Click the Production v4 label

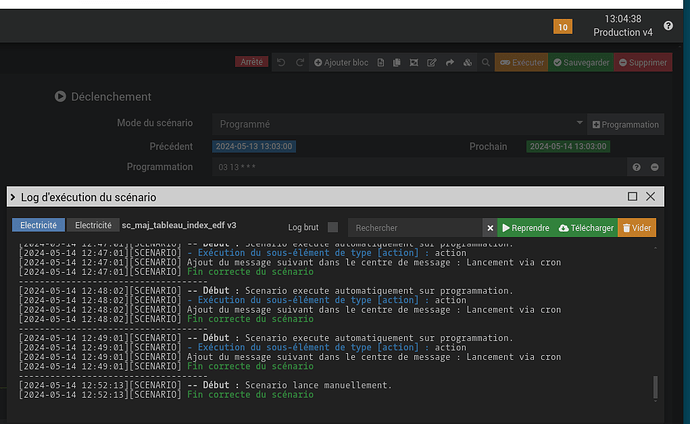point(623,33)
